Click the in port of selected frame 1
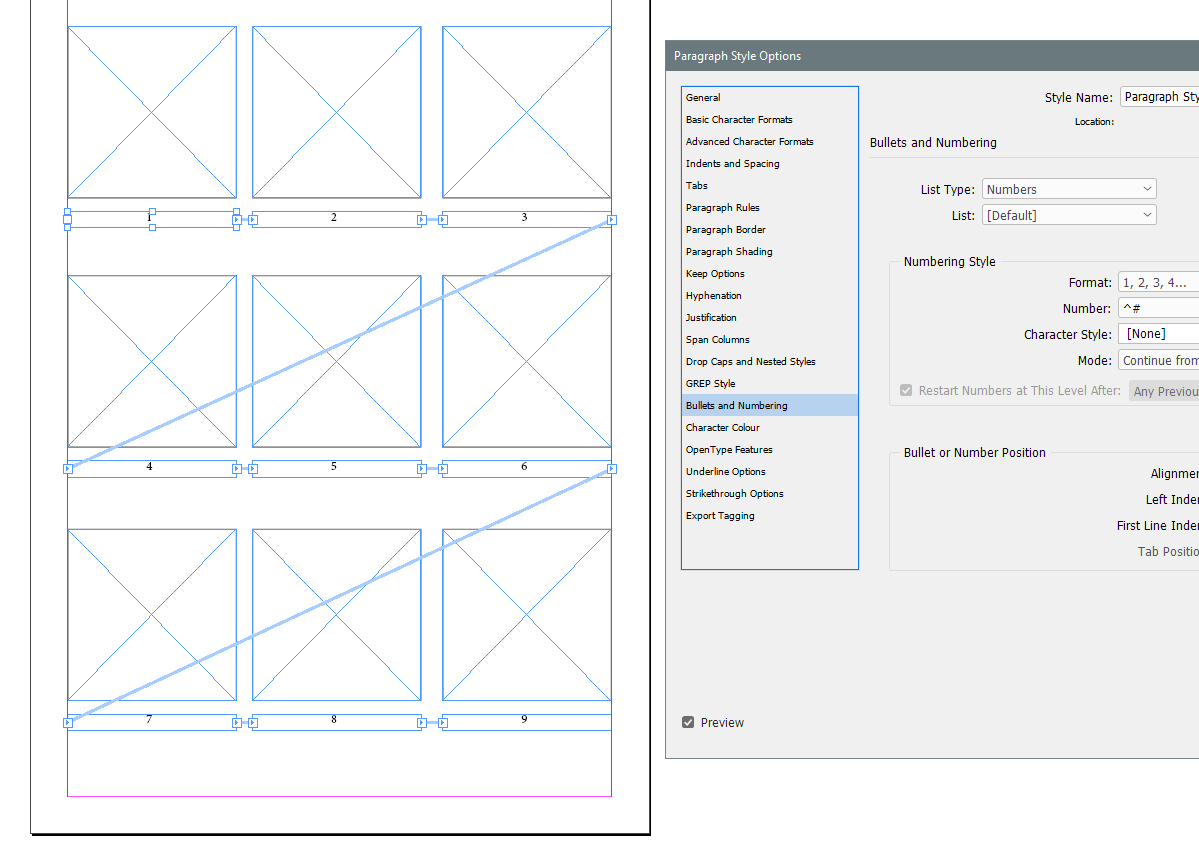The image size is (1199, 845). pyautogui.click(x=67, y=219)
